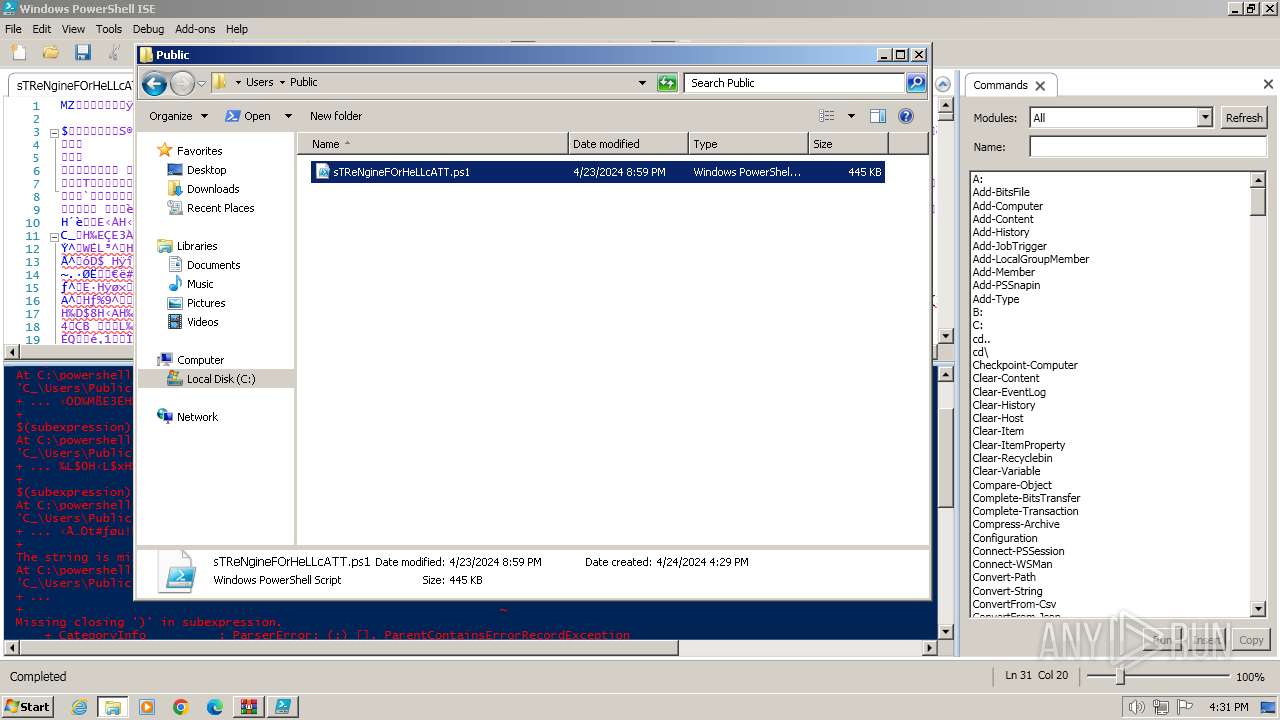The height and width of the screenshot is (720, 1280).
Task: Open the Debug menu
Action: [148, 29]
